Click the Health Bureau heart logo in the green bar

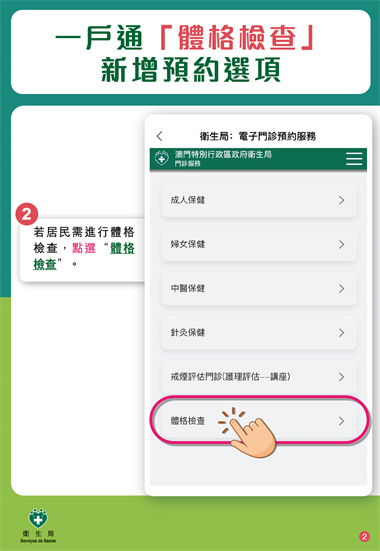(x=162, y=159)
